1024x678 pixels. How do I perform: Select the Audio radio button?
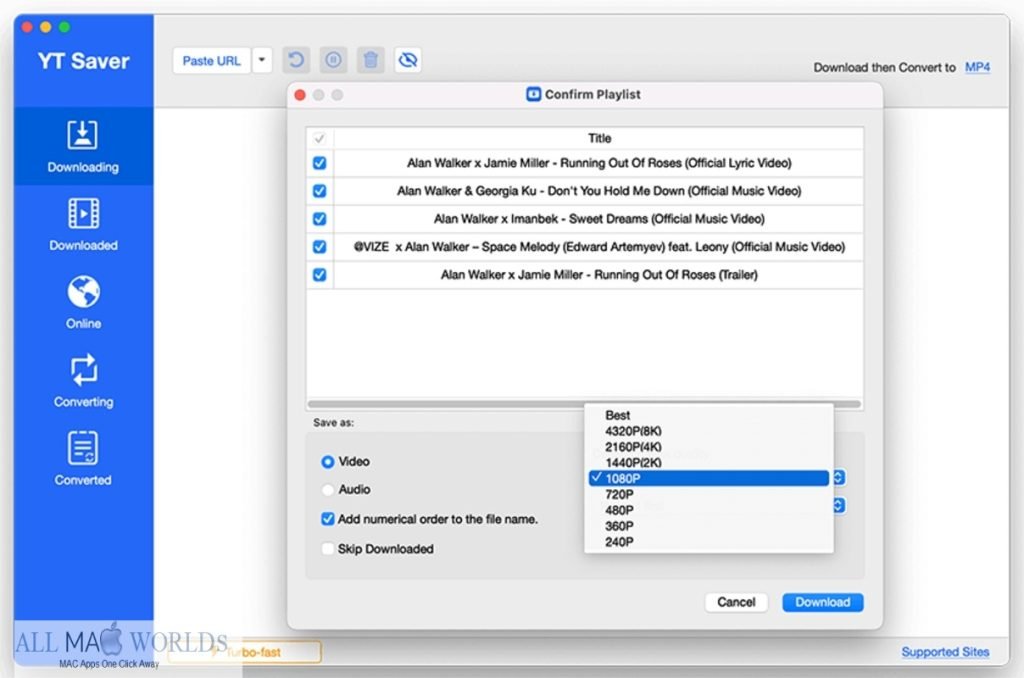coord(328,489)
